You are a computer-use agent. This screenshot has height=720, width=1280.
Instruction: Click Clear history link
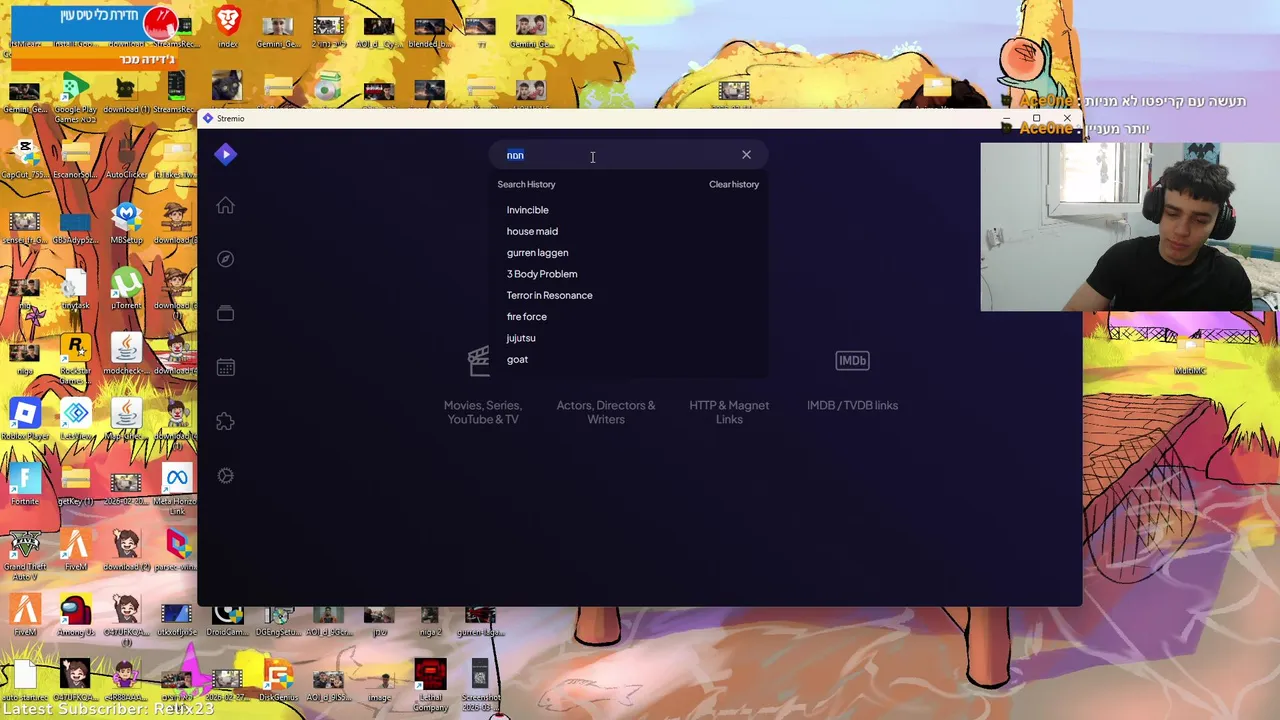click(x=734, y=184)
